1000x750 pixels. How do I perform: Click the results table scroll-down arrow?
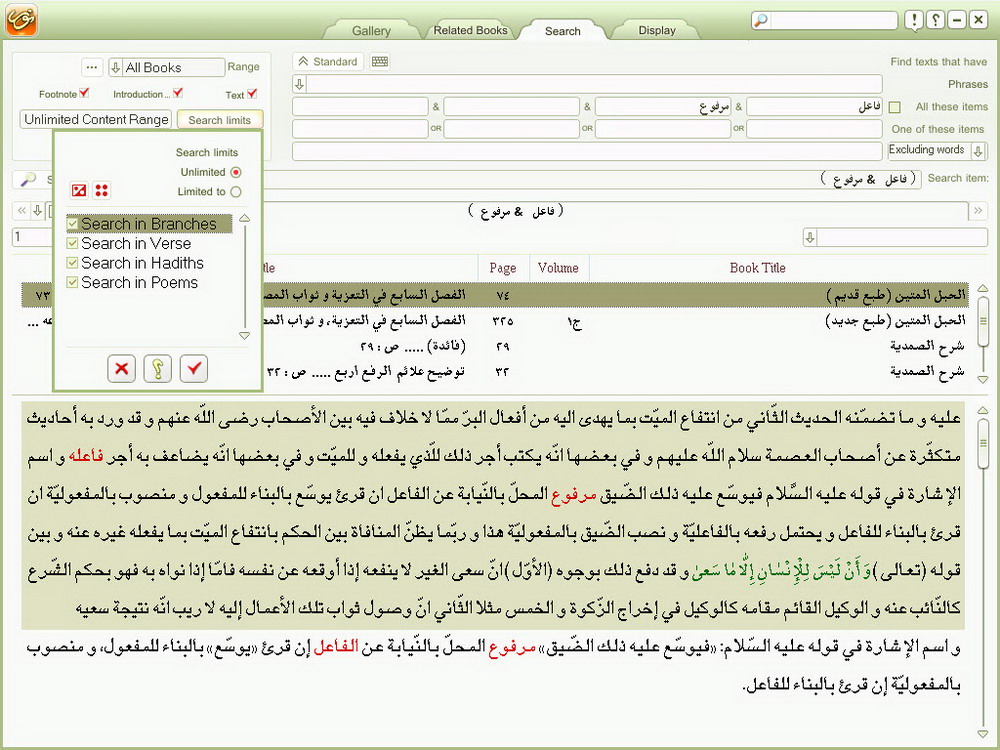[x=983, y=379]
